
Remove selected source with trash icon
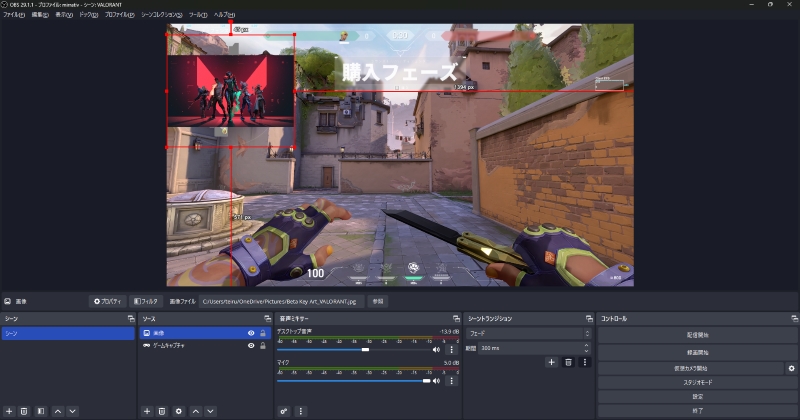(162, 411)
